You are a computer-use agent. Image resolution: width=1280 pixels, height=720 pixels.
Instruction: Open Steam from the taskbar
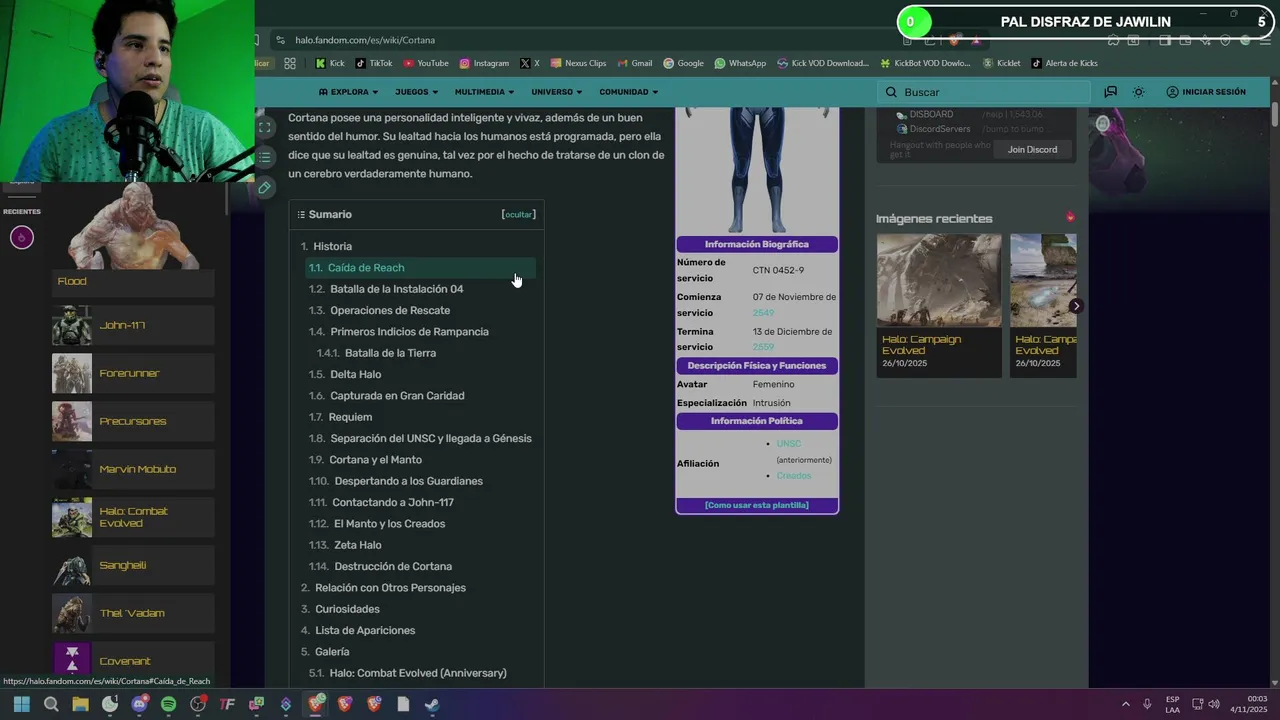point(432,704)
